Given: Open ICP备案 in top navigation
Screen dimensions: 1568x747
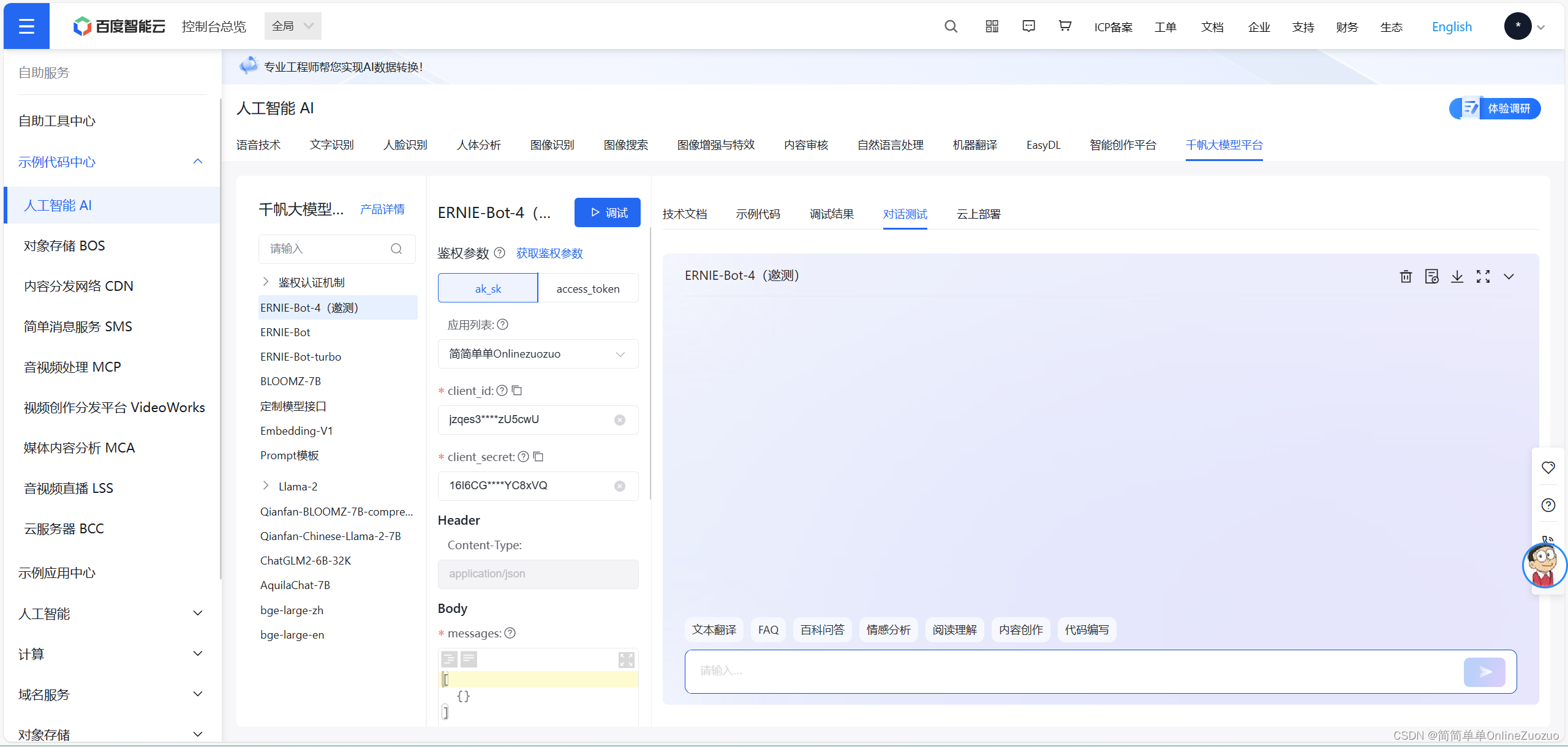Looking at the screenshot, I should coord(1114,28).
